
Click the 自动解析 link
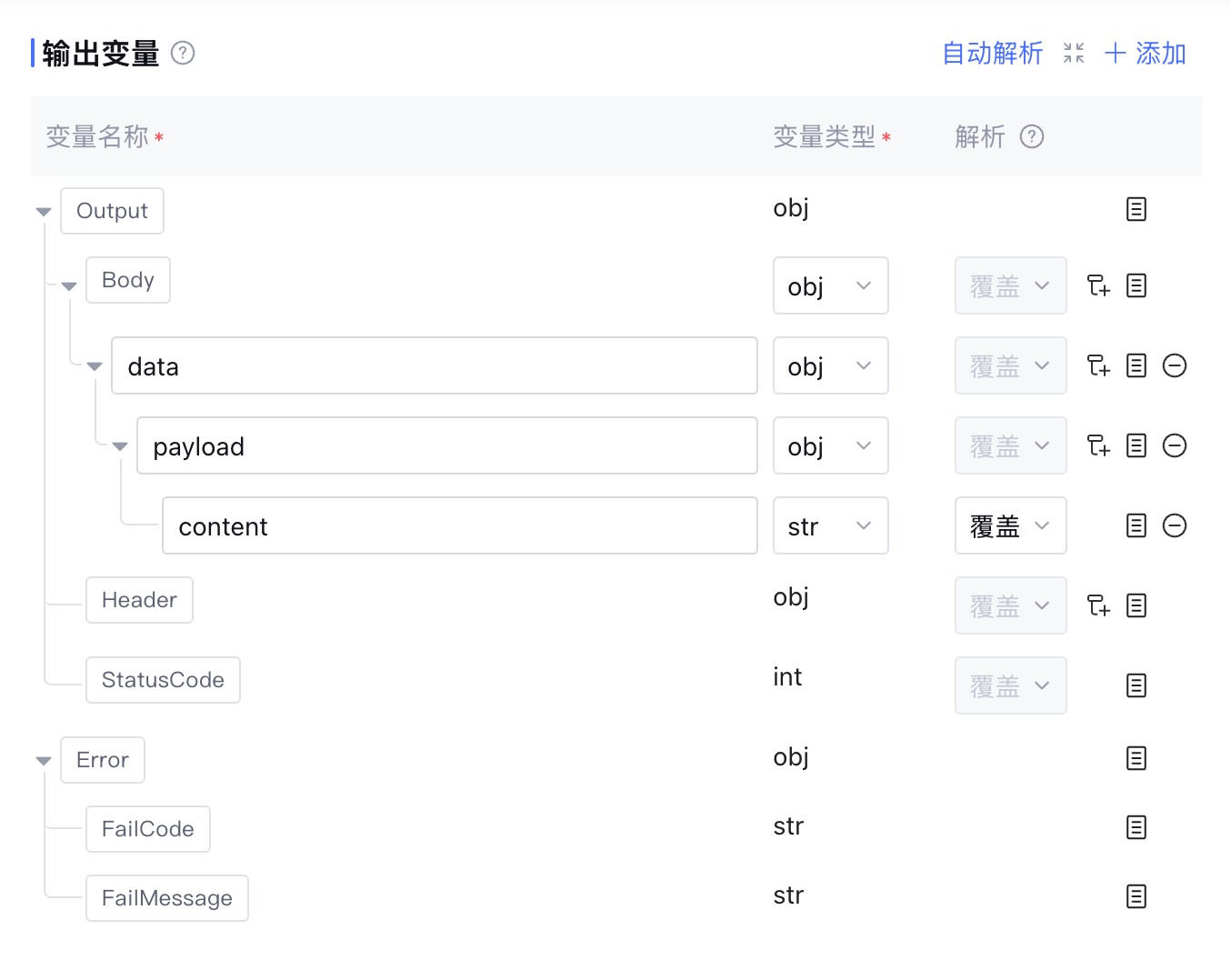(992, 54)
